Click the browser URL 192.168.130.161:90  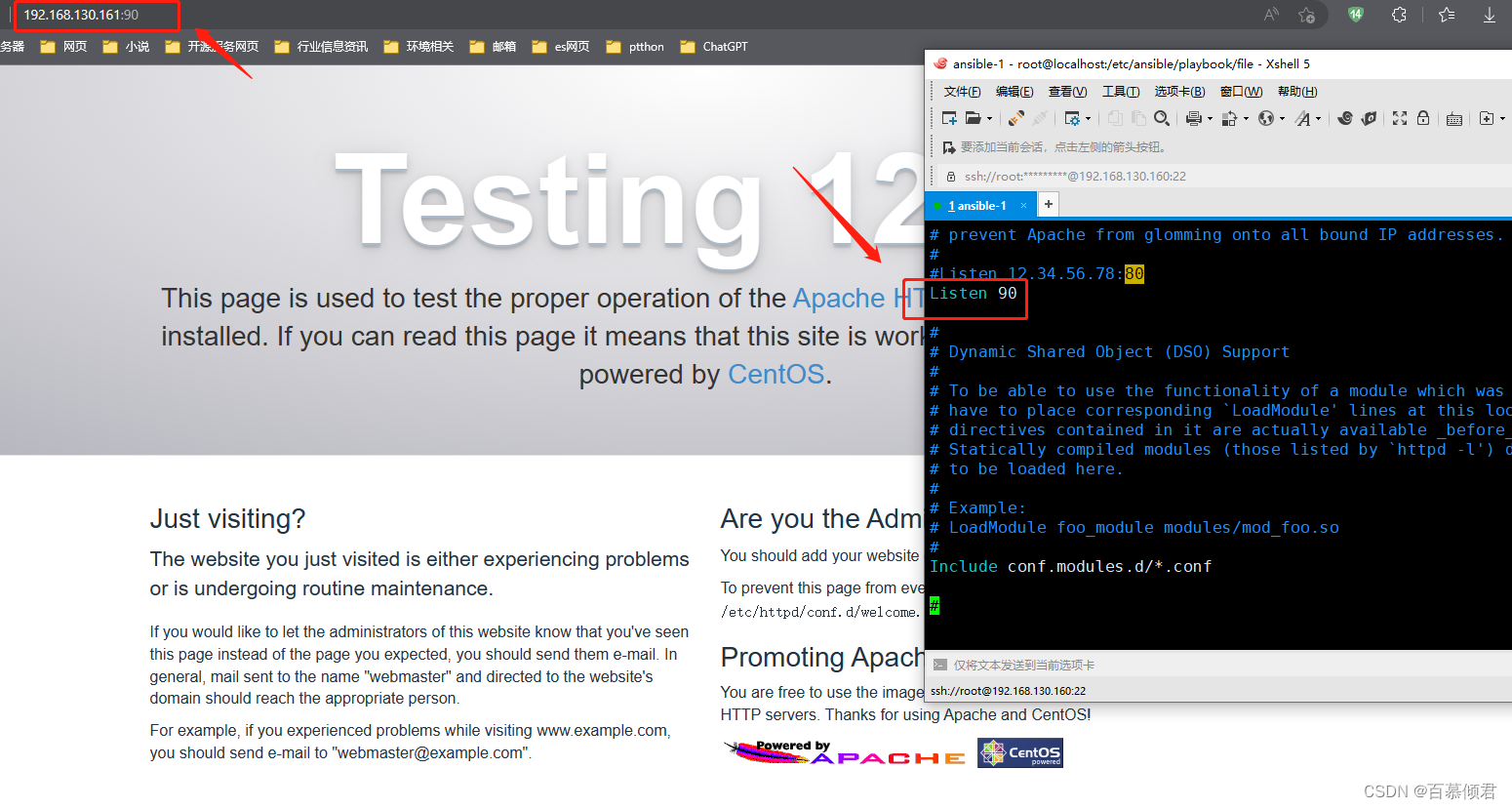click(x=82, y=15)
